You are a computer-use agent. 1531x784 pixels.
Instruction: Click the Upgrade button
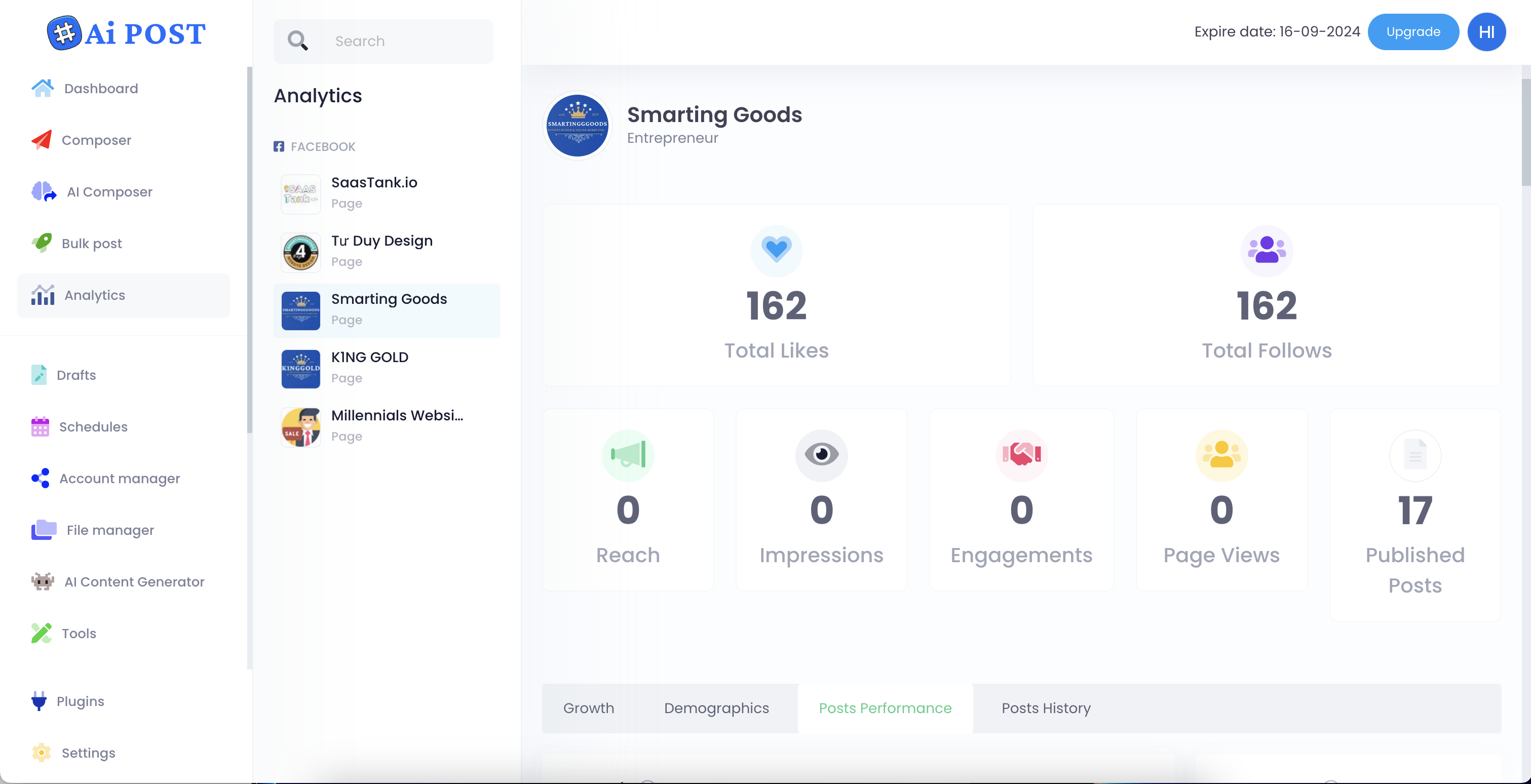pos(1413,31)
